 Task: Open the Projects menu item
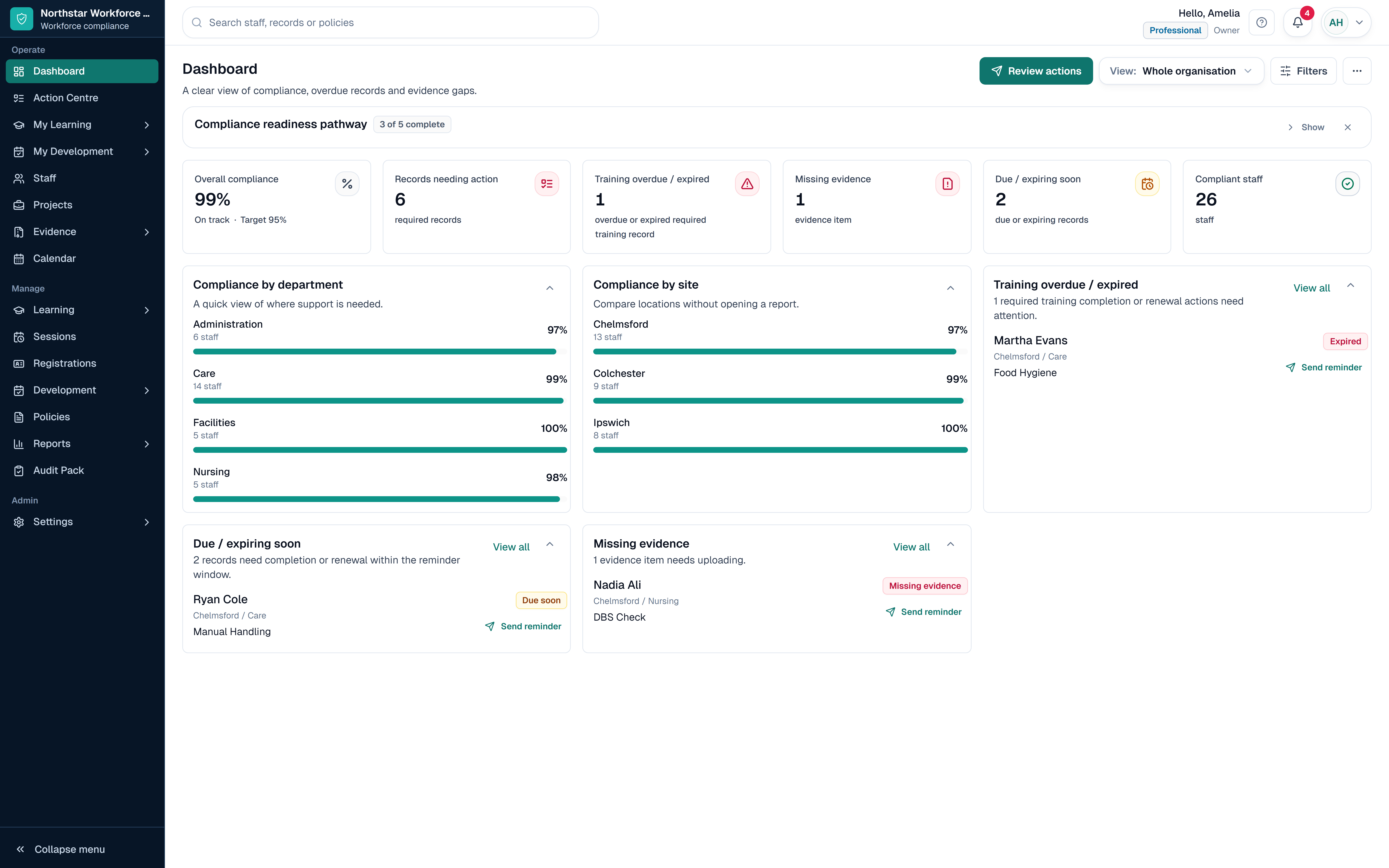point(82,205)
